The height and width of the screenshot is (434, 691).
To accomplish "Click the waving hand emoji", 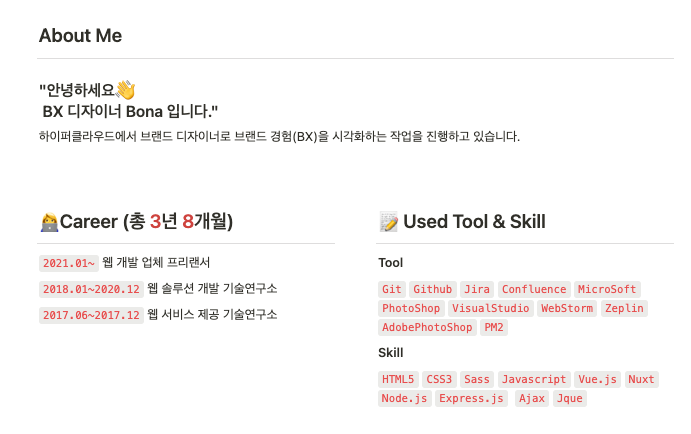I will (x=126, y=90).
